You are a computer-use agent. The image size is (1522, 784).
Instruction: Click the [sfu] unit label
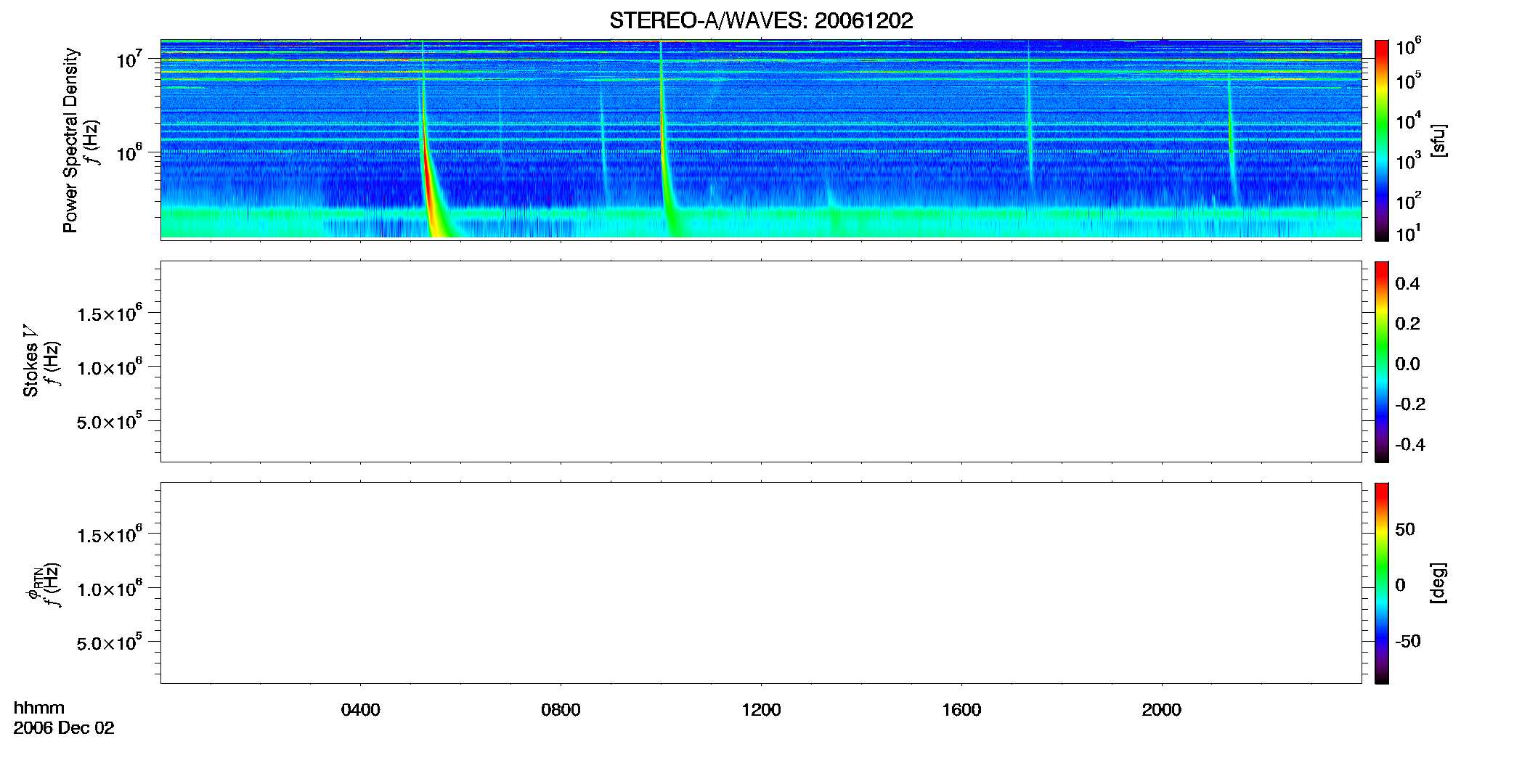coord(1438,140)
